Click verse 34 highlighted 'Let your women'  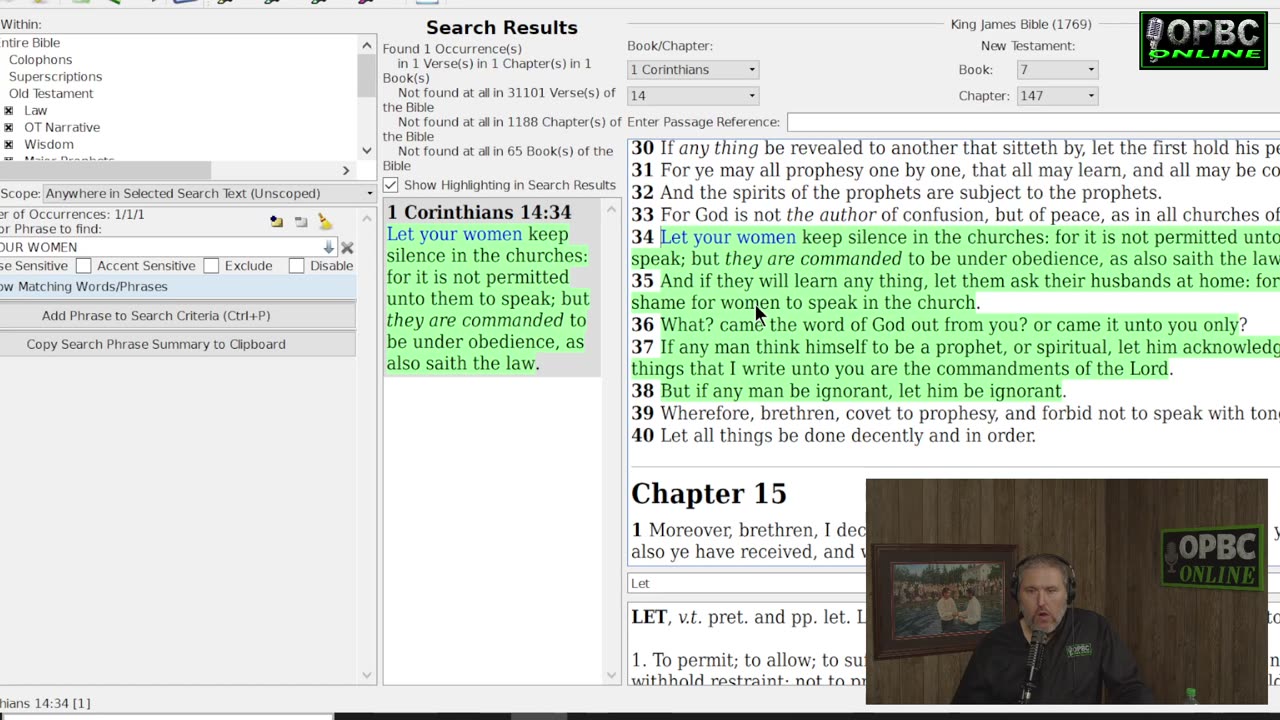pyautogui.click(x=728, y=237)
